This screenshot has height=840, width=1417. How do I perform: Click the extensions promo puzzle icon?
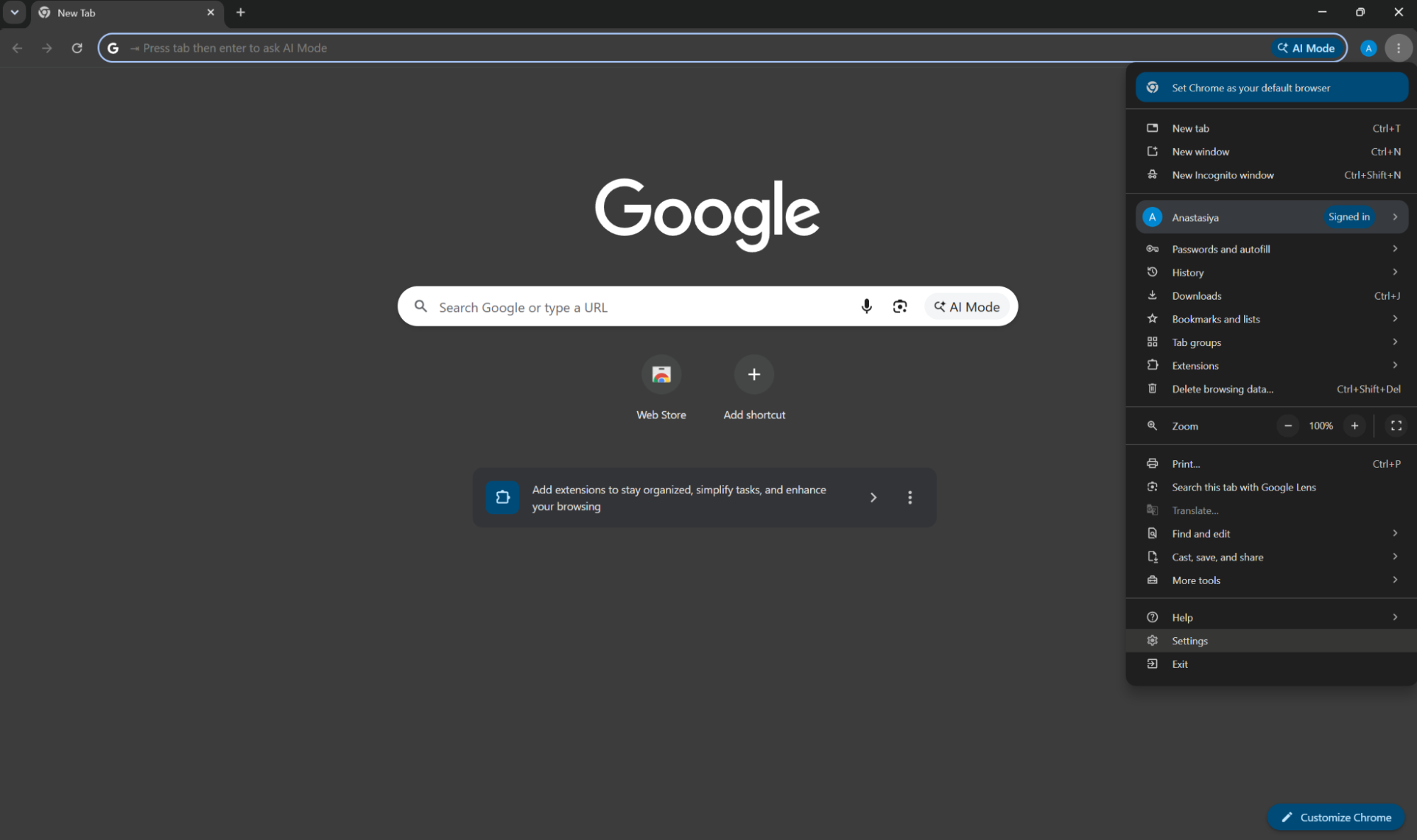point(503,498)
